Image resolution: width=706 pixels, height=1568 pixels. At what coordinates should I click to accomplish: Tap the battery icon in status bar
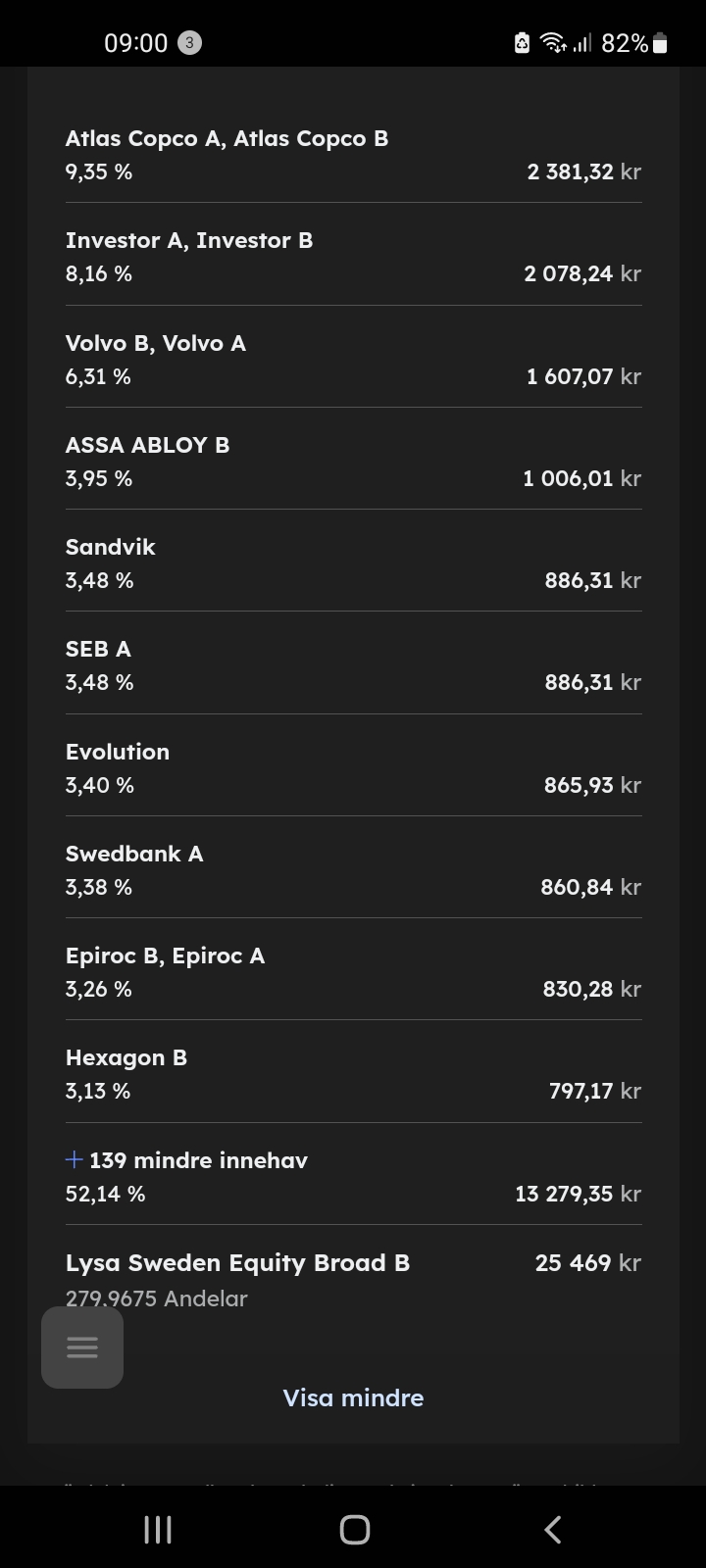660,43
